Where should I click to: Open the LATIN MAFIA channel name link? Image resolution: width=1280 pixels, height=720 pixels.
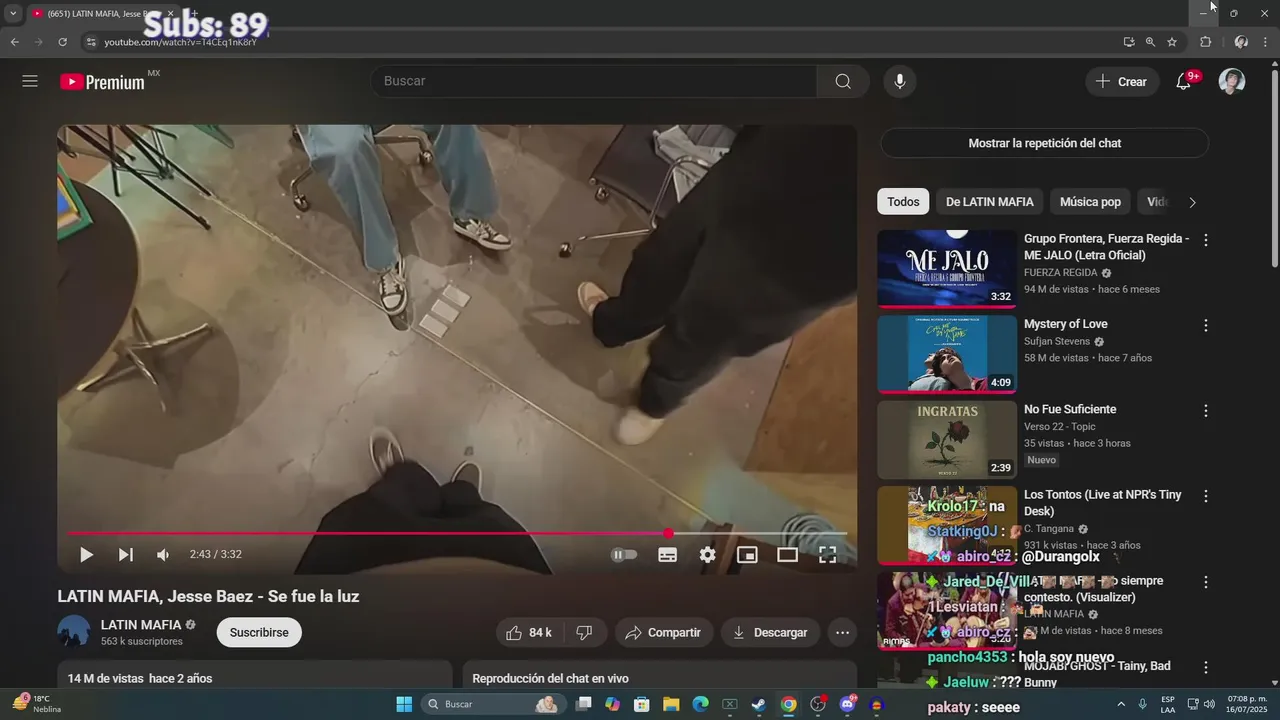coord(141,625)
